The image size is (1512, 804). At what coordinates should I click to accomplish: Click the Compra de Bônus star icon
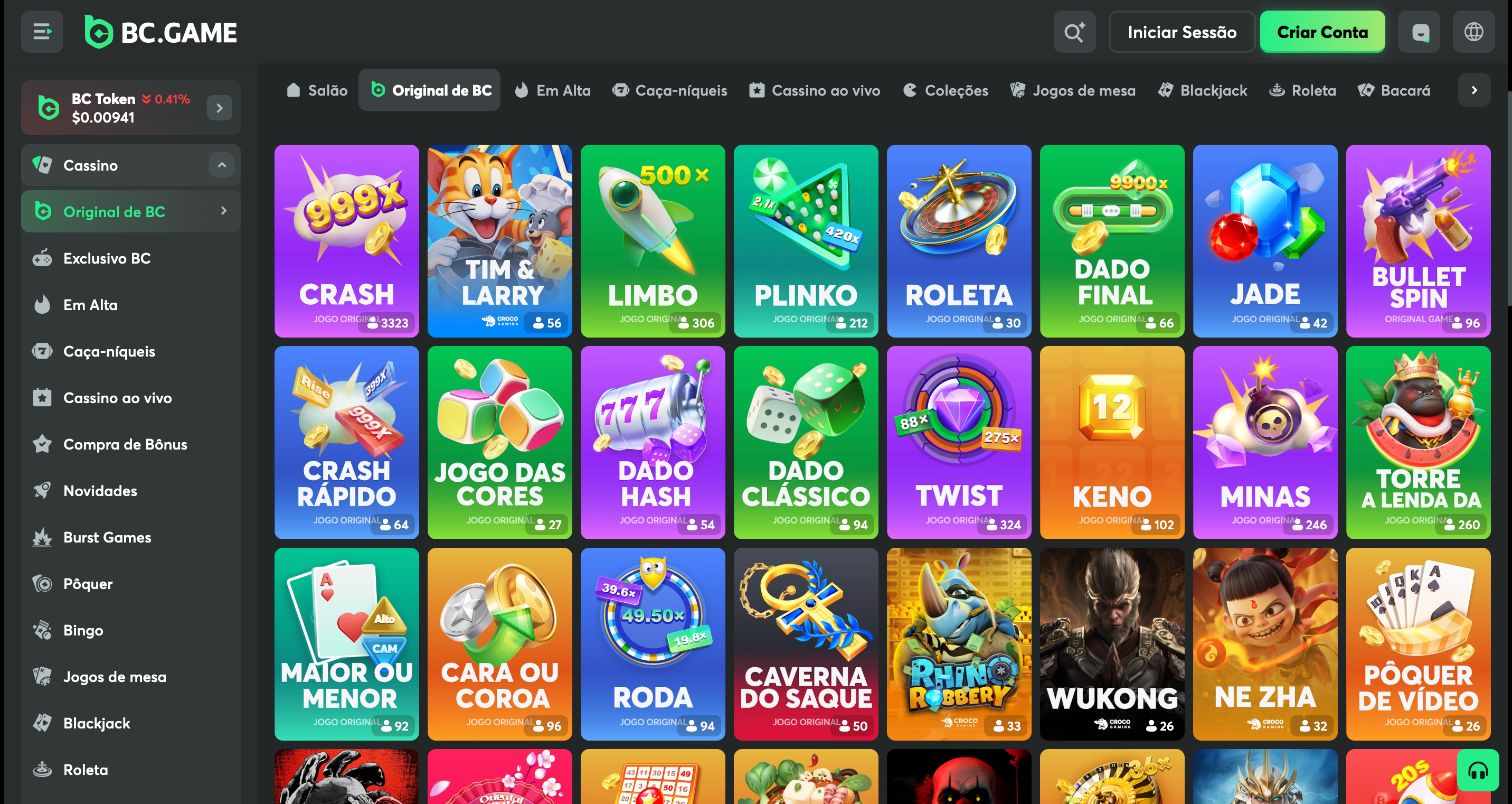42,444
